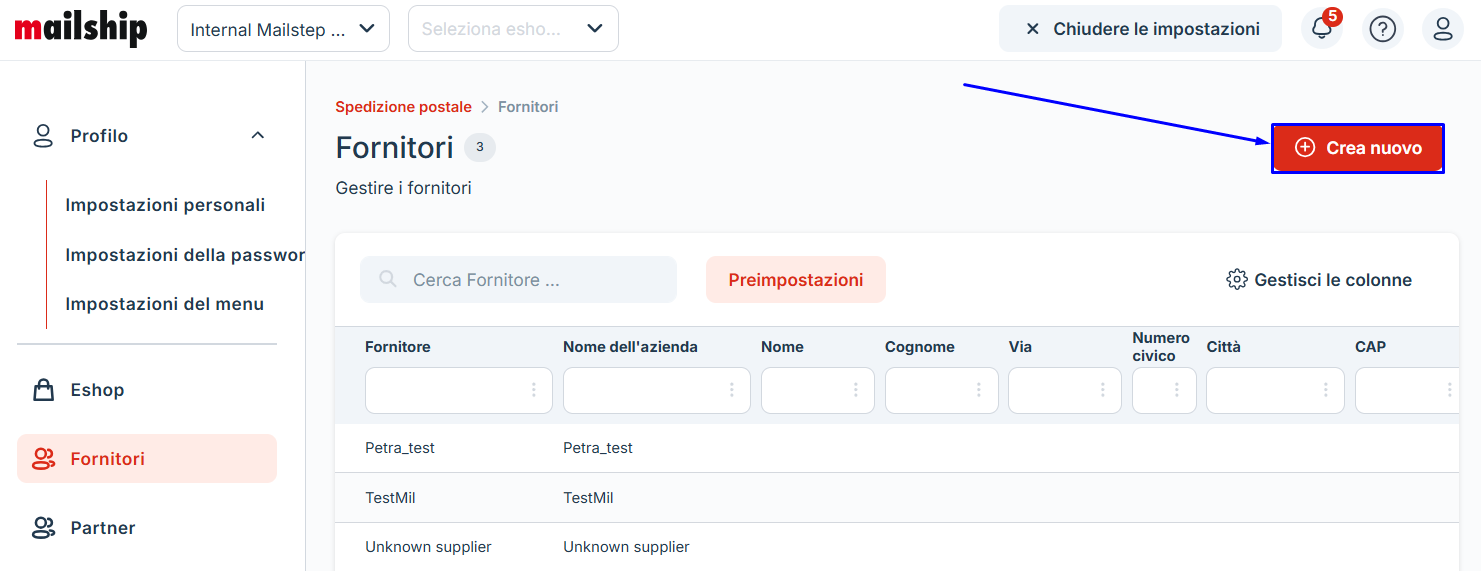Open Impostazioni del menu item
The image size is (1481, 571).
click(164, 304)
